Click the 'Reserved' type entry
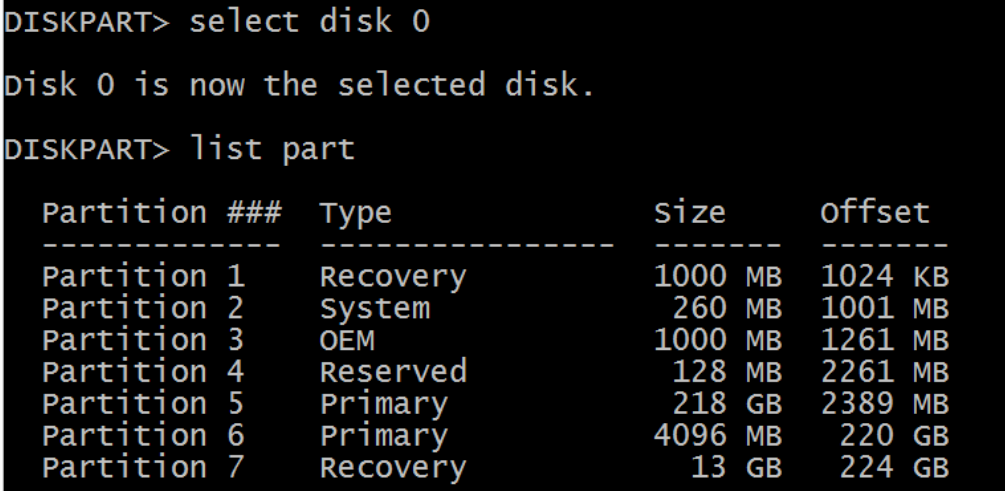 pyautogui.click(x=392, y=372)
